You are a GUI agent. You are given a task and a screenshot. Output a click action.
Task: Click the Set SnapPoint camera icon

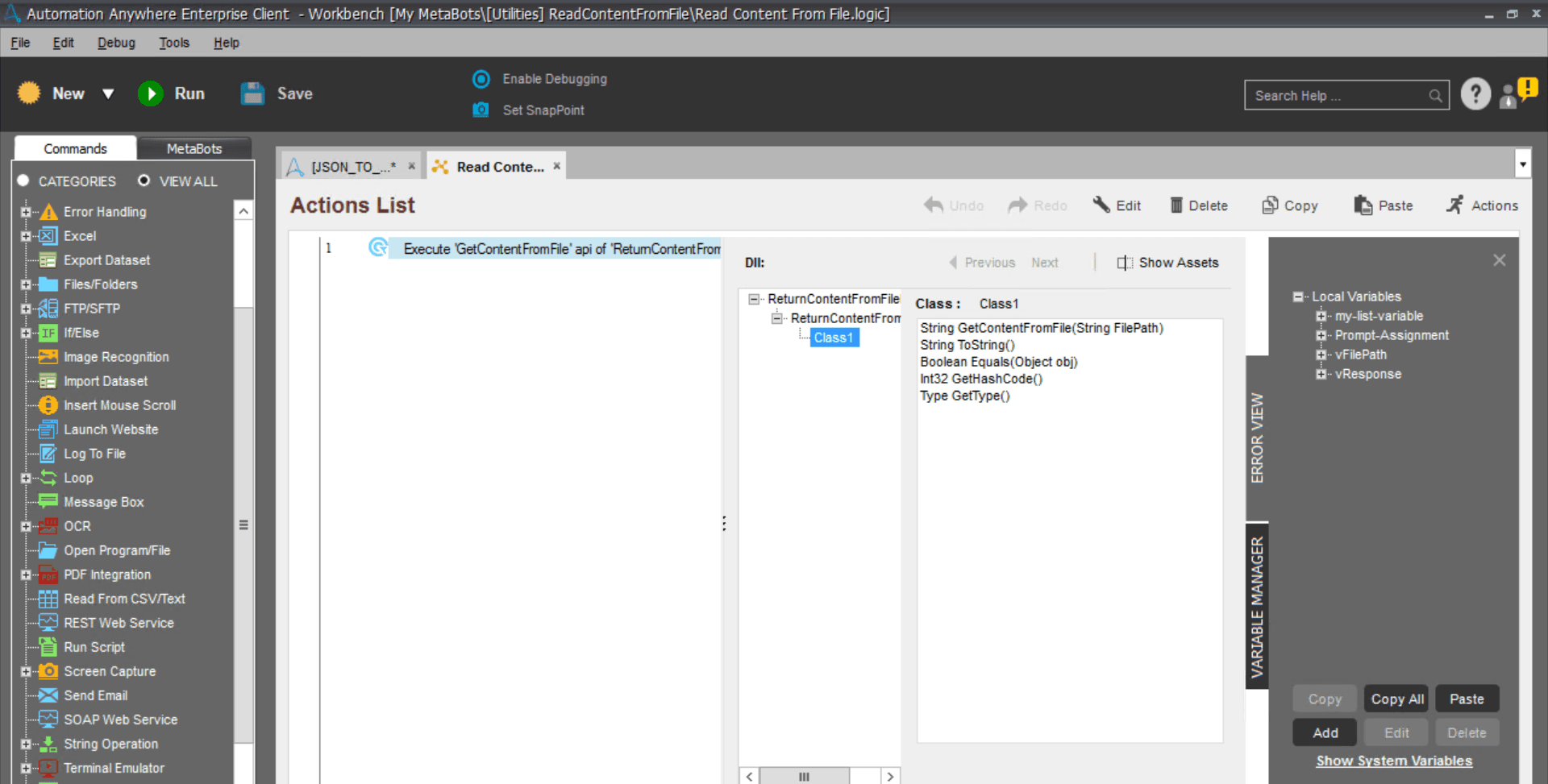(481, 110)
